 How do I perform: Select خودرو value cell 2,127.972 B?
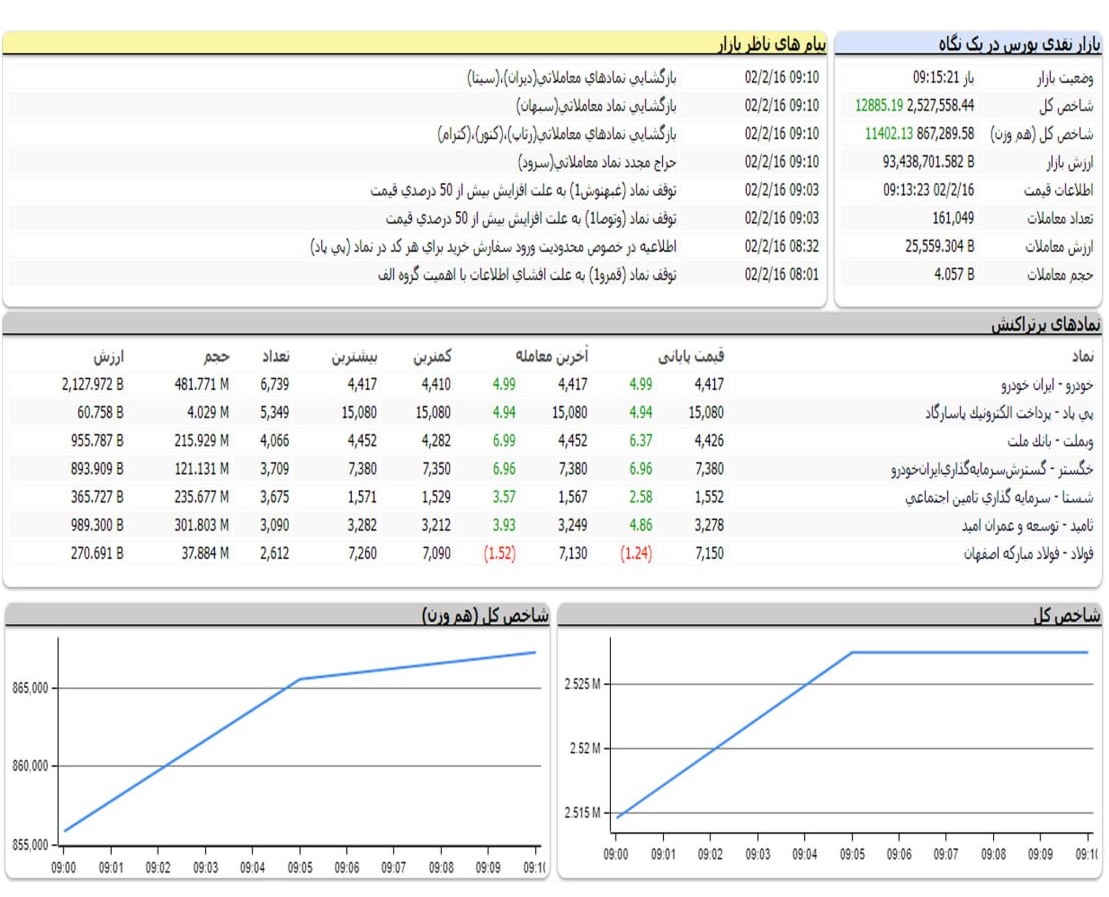tap(93, 385)
